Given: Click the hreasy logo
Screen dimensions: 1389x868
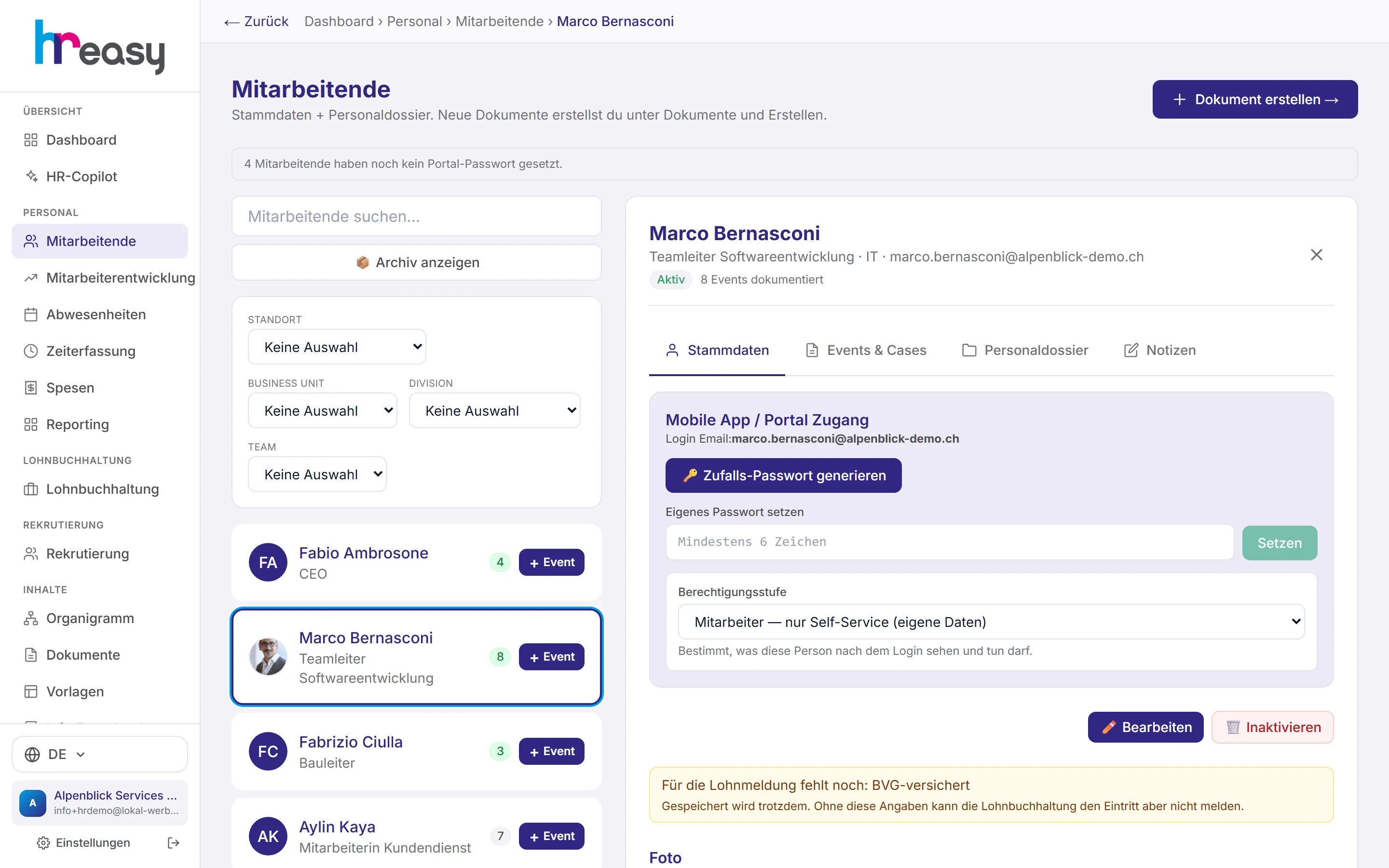Looking at the screenshot, I should coord(100,47).
